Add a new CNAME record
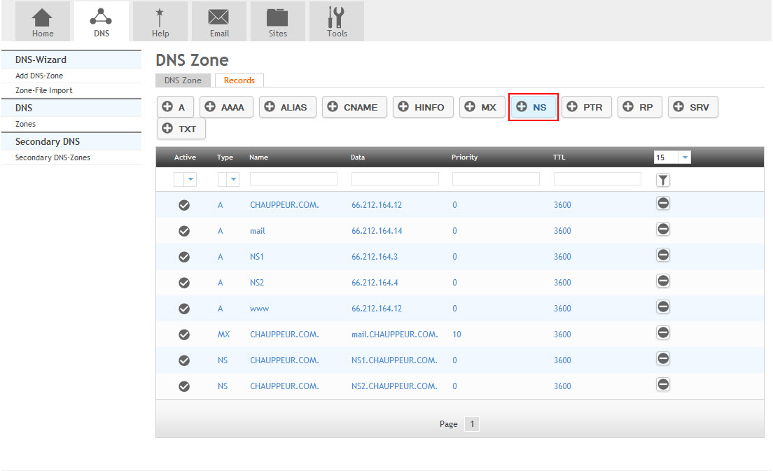Viewport: 773px width, 471px height. (354, 107)
